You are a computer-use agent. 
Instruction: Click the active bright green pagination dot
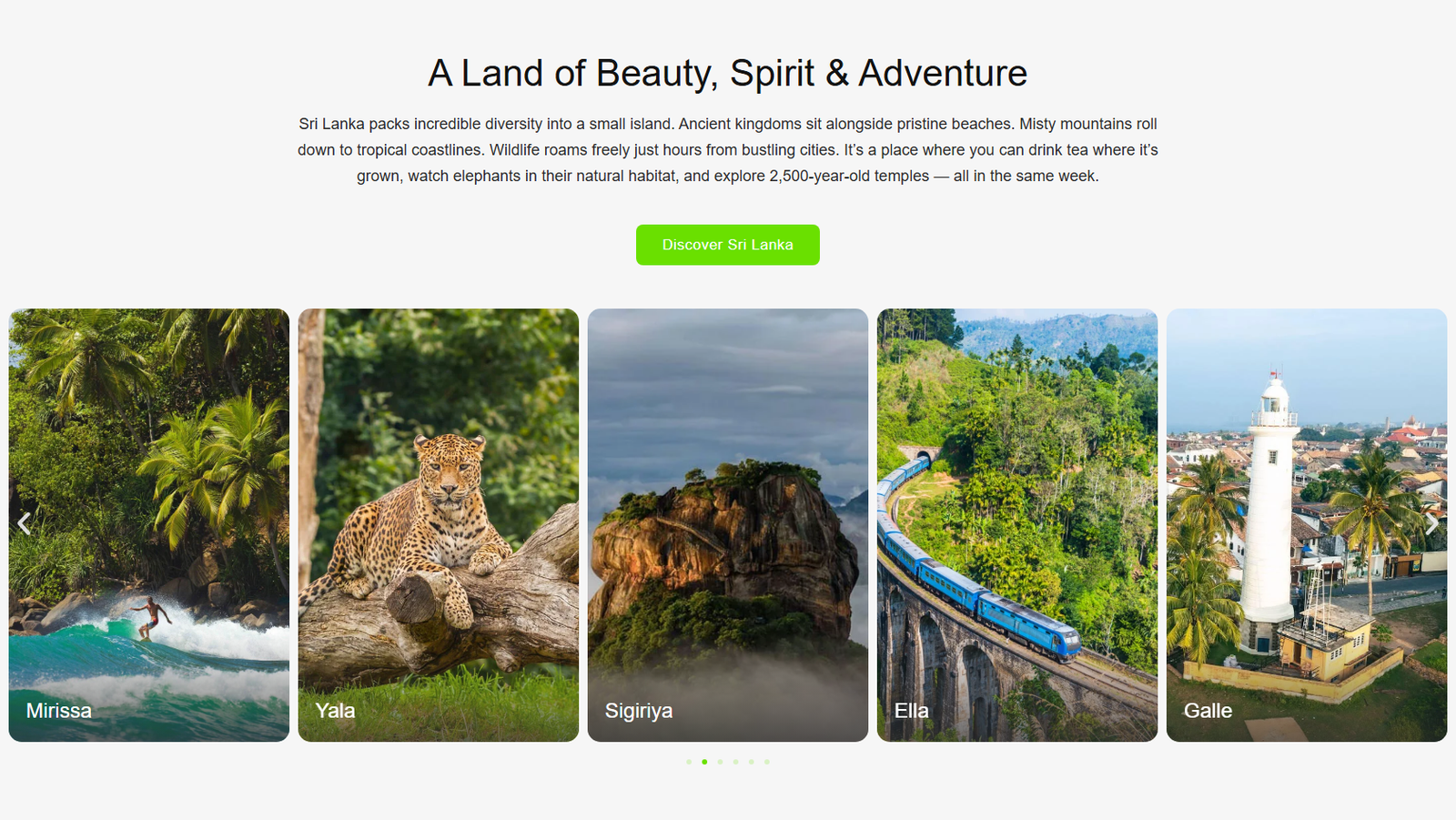click(704, 762)
